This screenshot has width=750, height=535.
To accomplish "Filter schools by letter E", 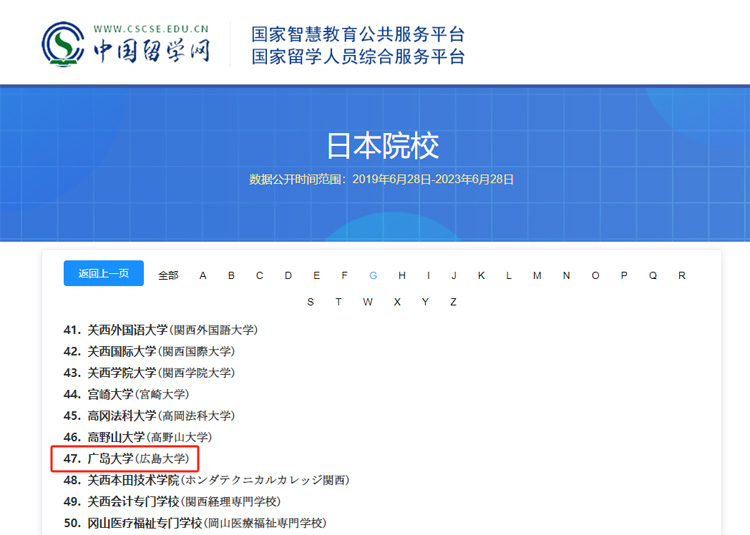I will click(316, 275).
